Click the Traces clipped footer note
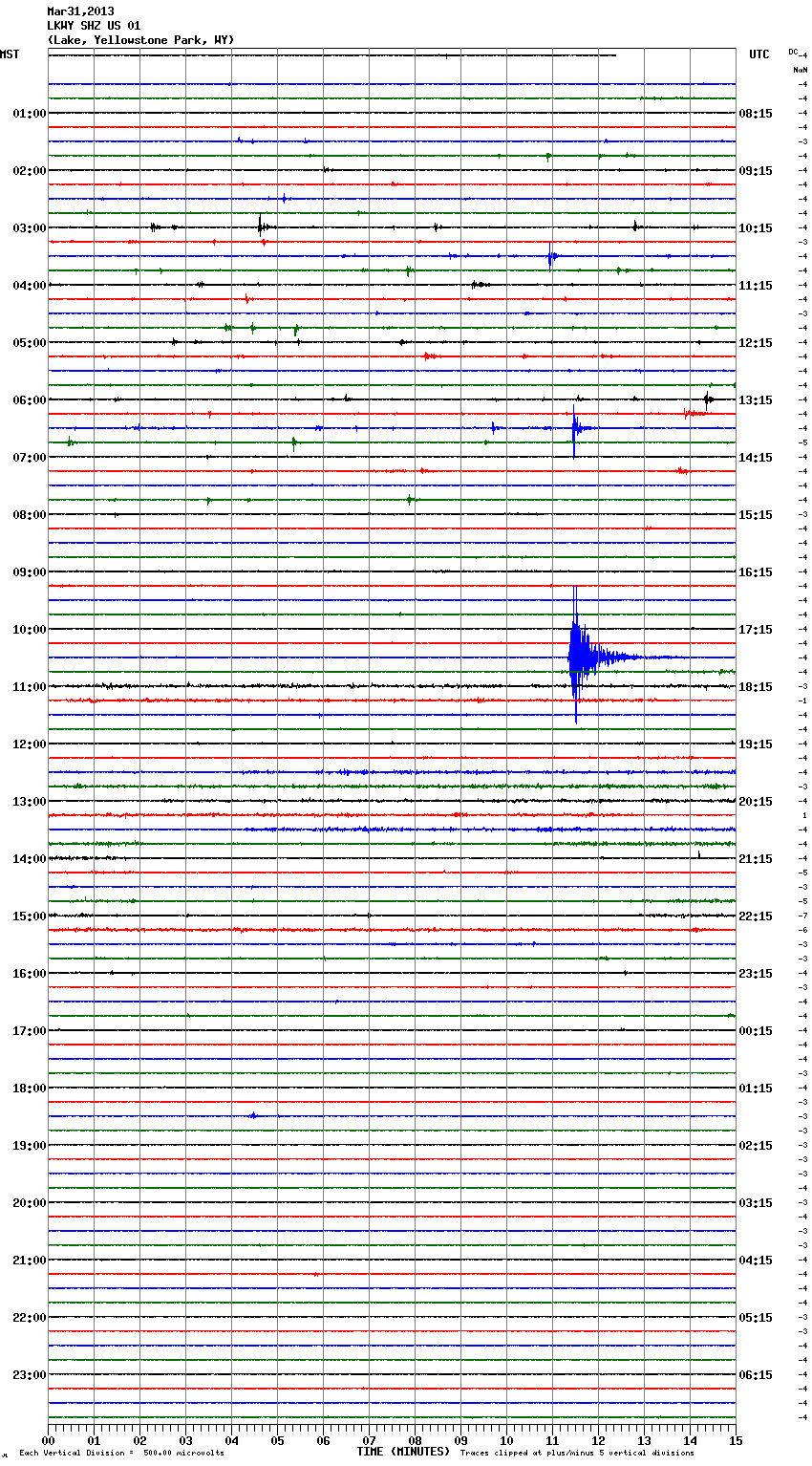 (x=577, y=1454)
